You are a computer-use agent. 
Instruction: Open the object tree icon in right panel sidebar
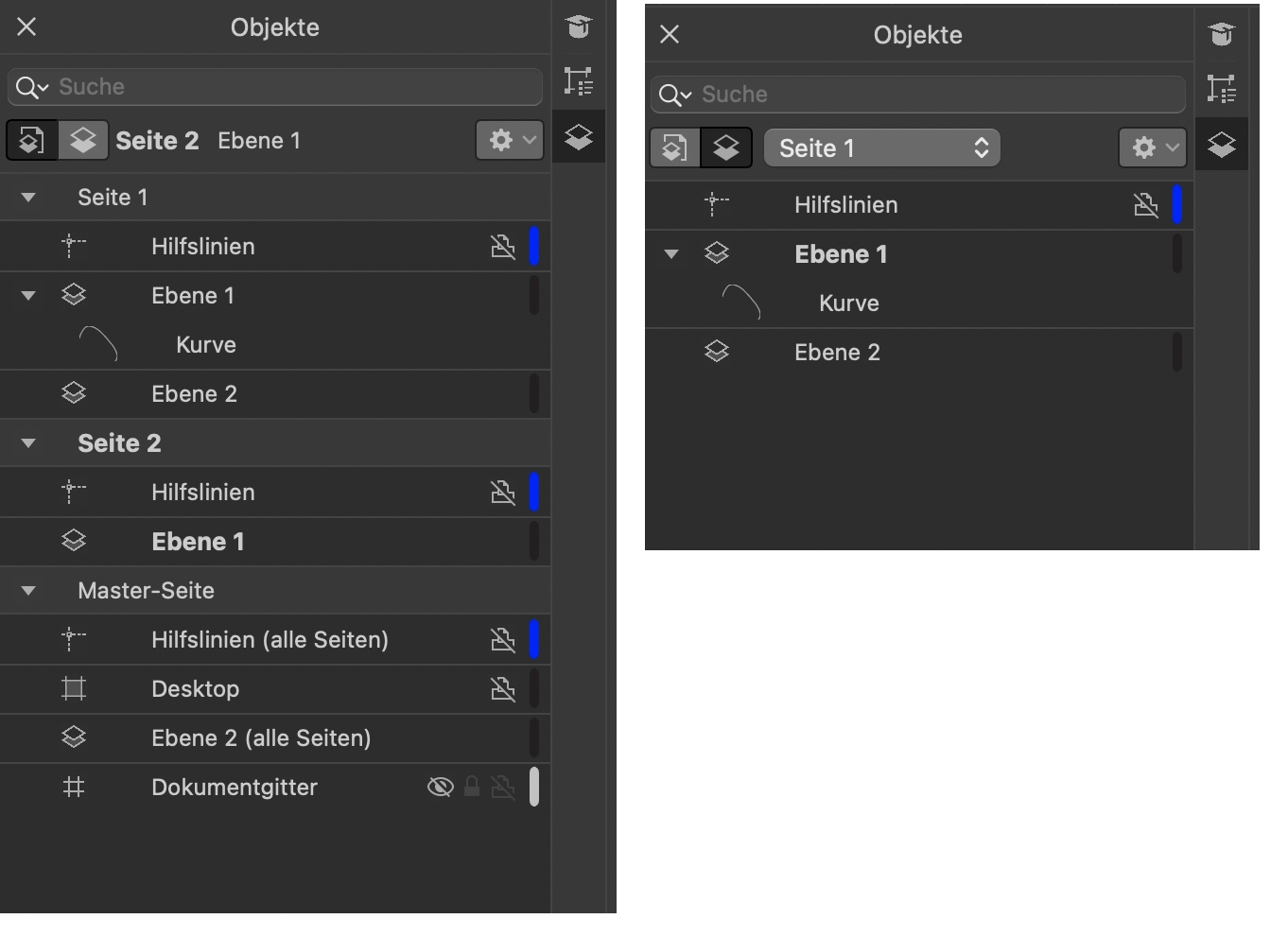[1221, 89]
